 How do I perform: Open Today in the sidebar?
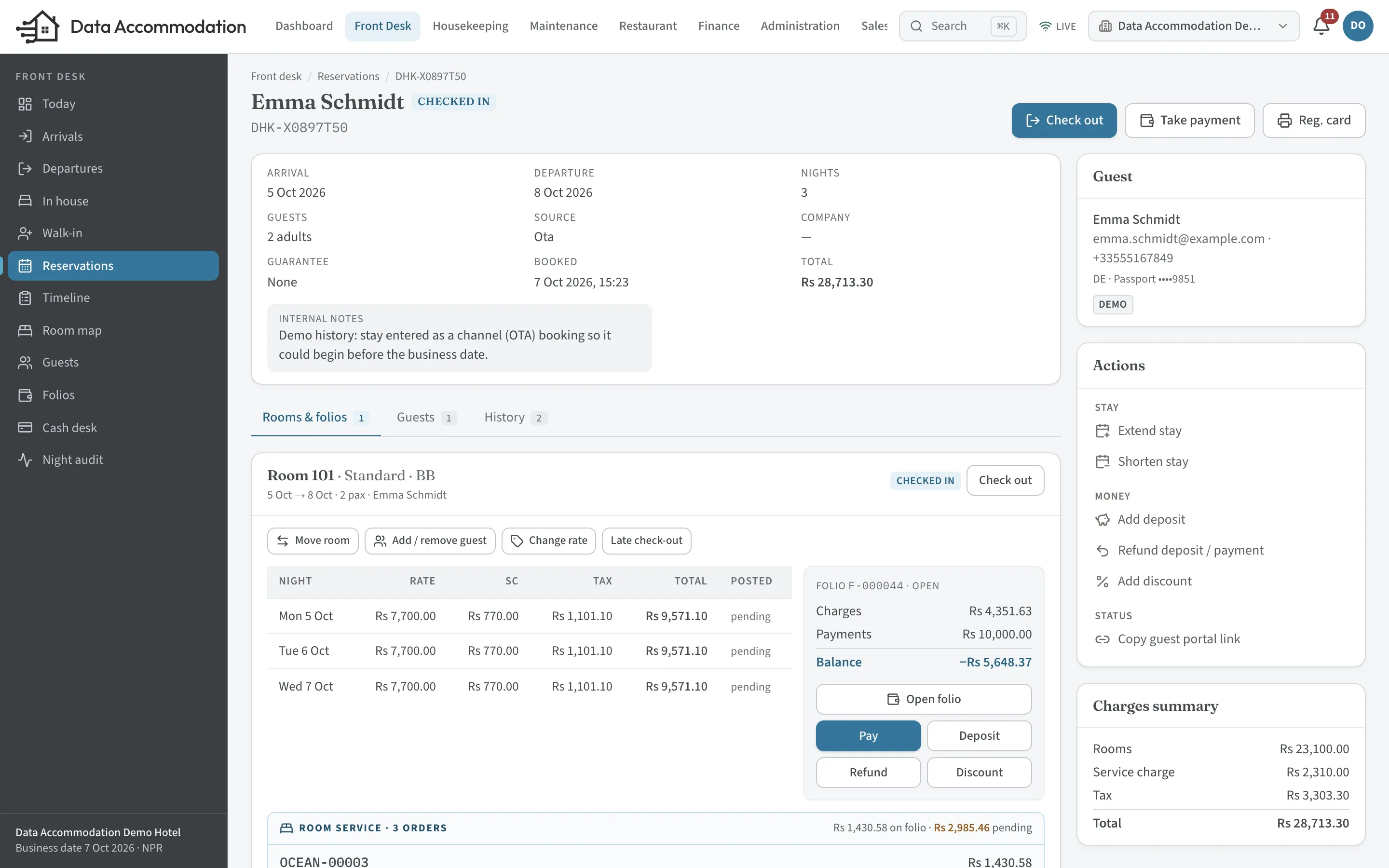click(113, 104)
